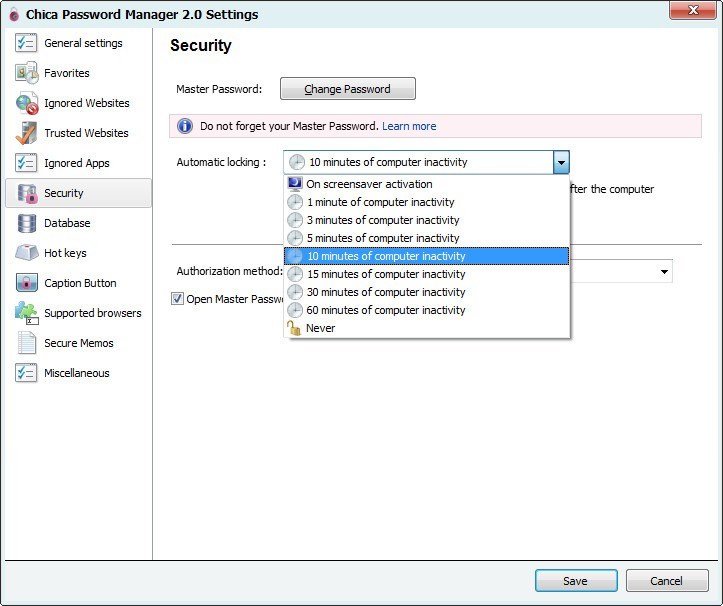The height and width of the screenshot is (606, 723).
Task: Click the Ignored Apps checklist icon
Action: coord(26,163)
